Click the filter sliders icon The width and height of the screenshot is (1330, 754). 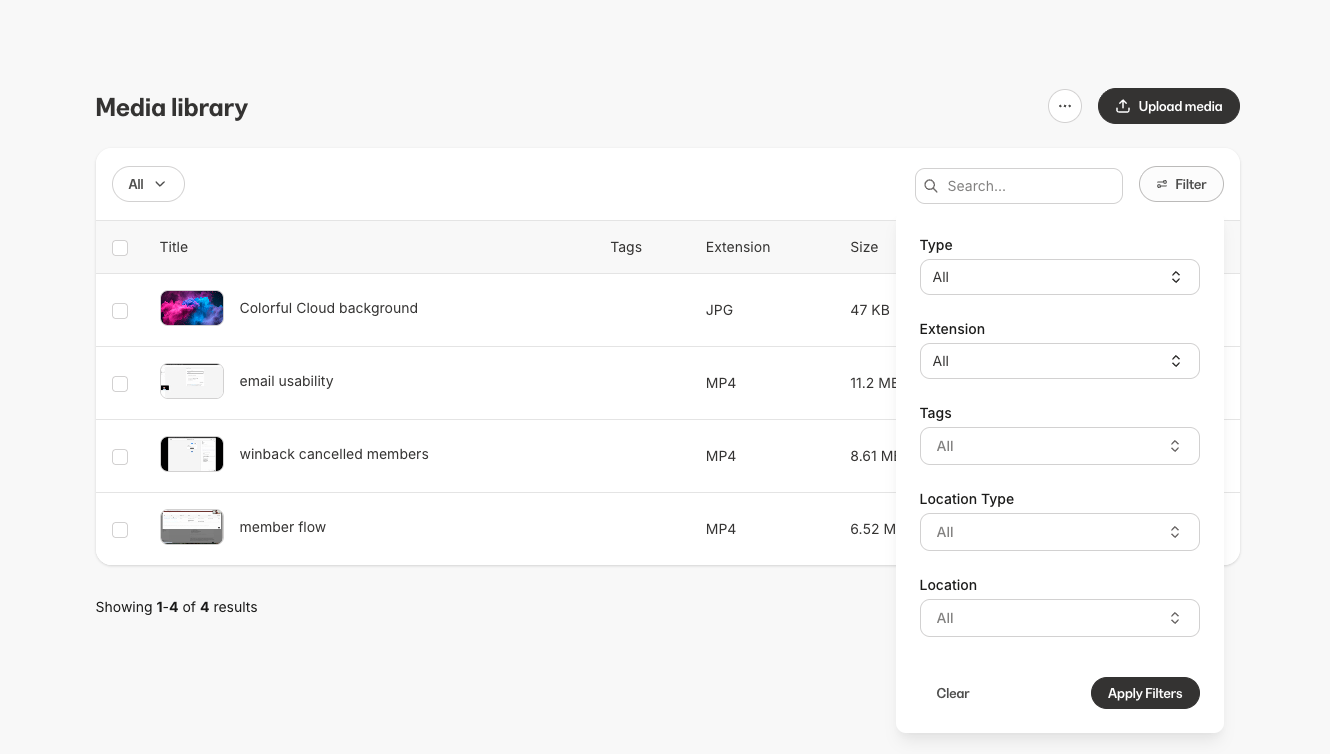[1161, 184]
